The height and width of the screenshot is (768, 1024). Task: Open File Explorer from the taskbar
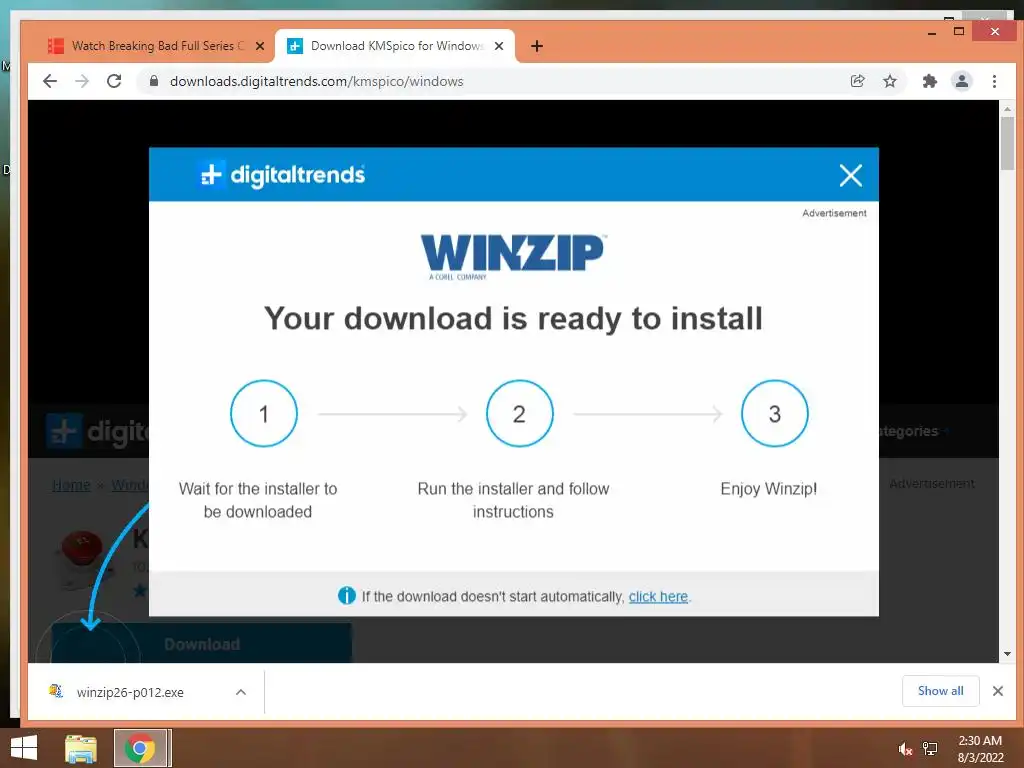coord(81,748)
